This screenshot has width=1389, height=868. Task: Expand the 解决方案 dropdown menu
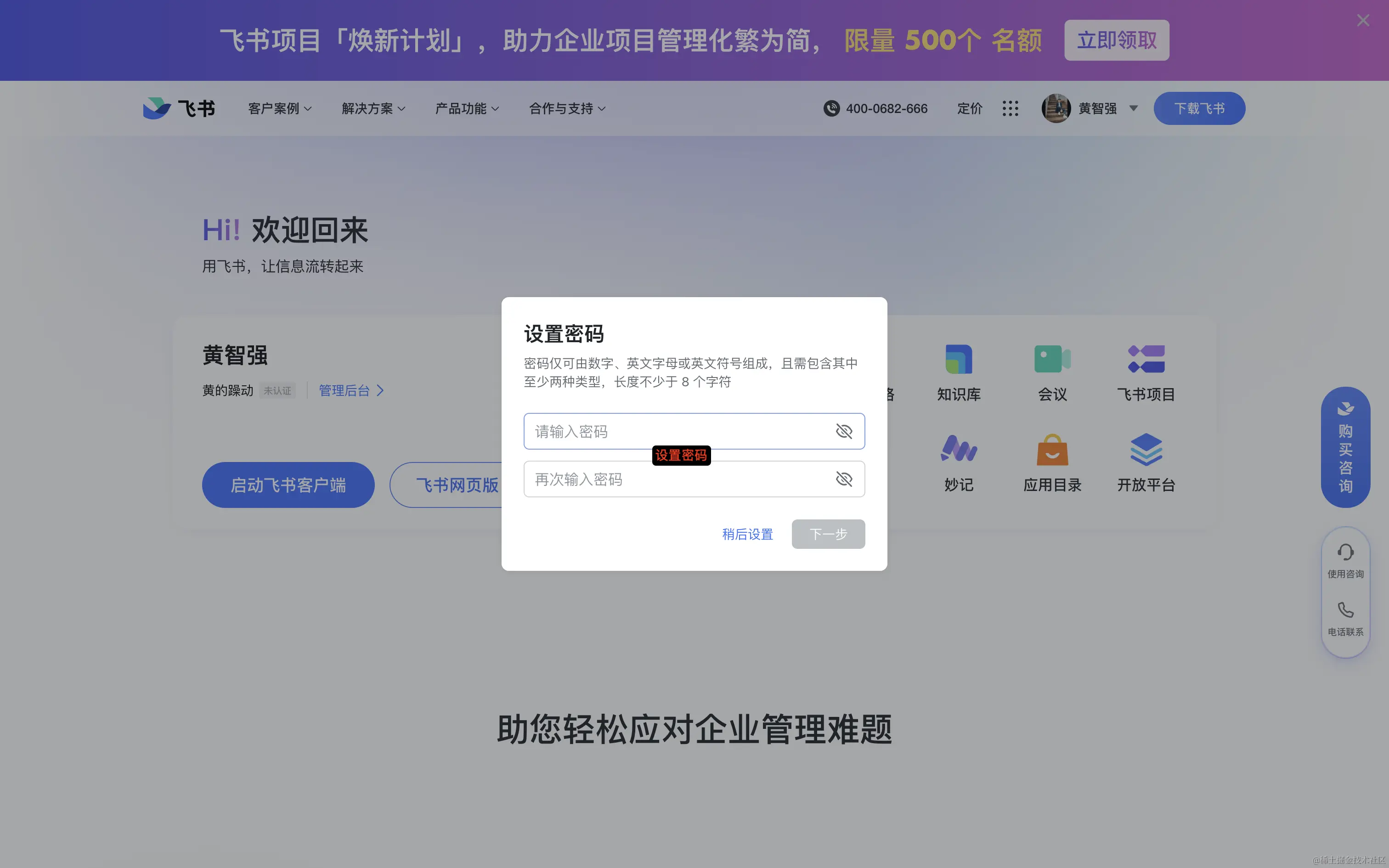[x=373, y=108]
